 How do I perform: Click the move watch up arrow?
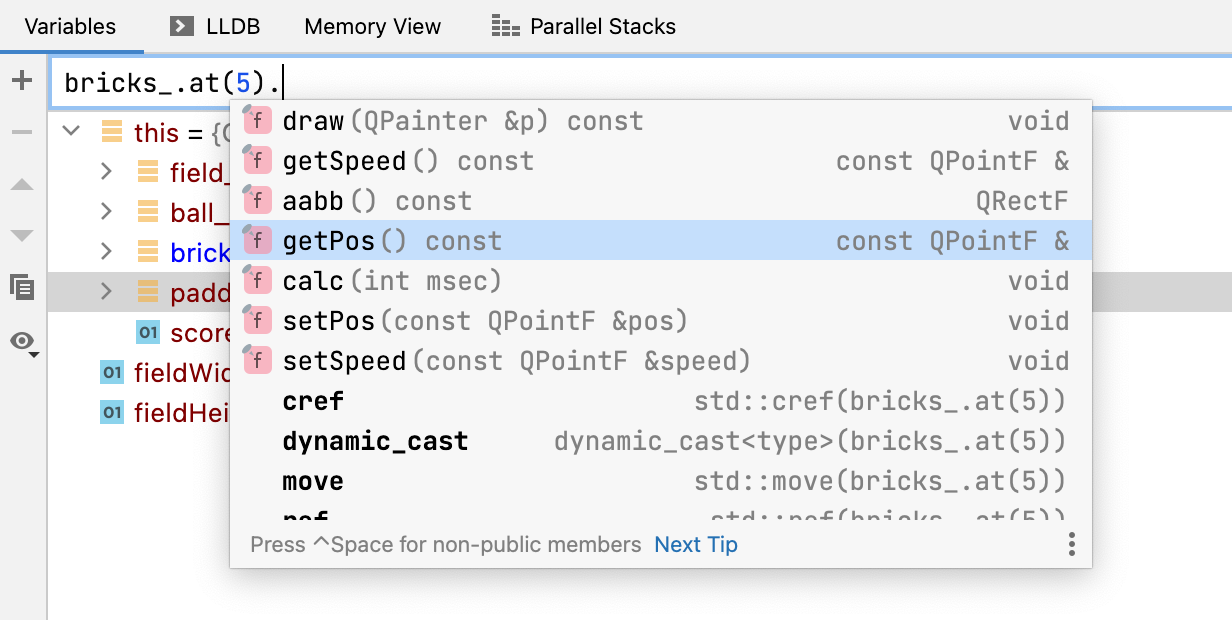(x=22, y=185)
